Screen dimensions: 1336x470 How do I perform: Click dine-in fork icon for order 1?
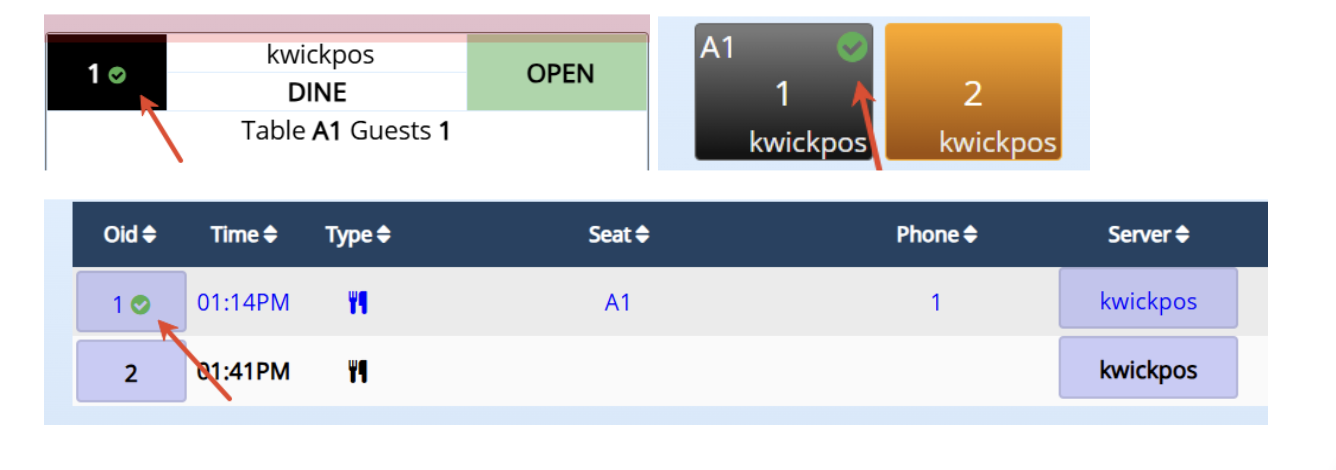(x=358, y=302)
